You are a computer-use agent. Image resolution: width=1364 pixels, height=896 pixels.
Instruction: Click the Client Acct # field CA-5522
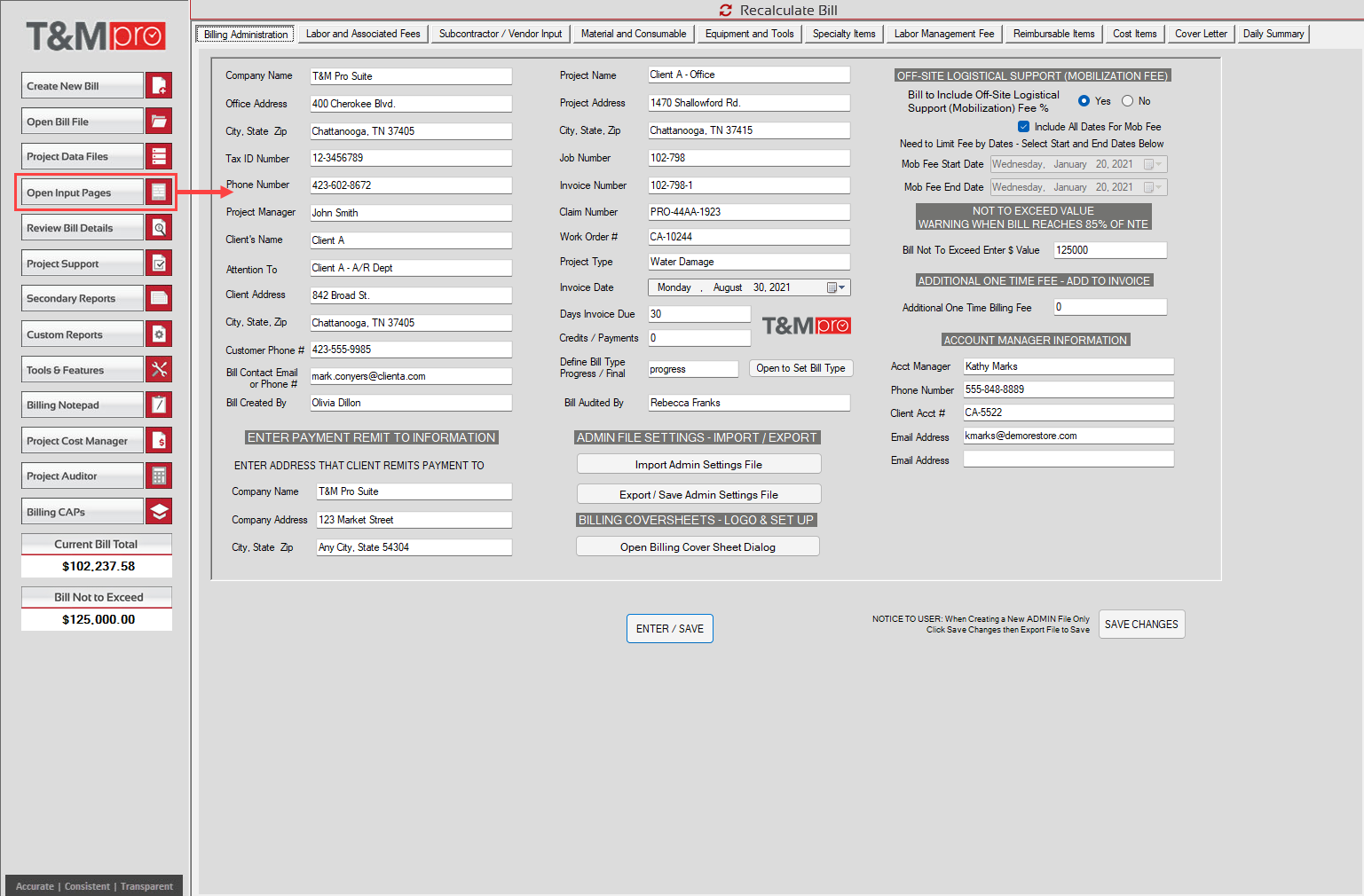[1068, 413]
